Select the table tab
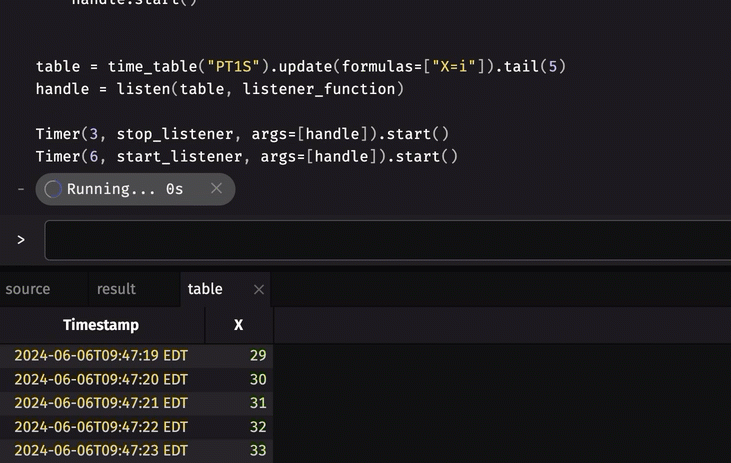Viewport: 731px width, 463px height. click(x=205, y=289)
